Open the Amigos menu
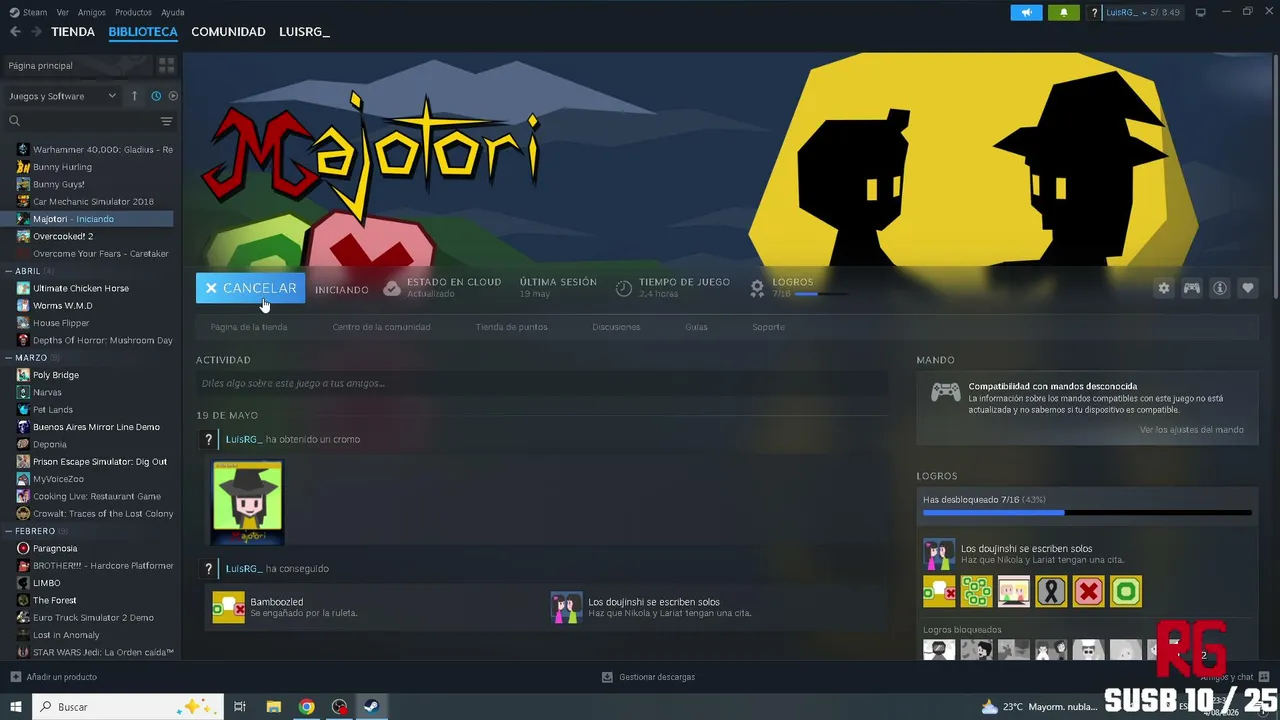Viewport: 1280px width, 720px height. [92, 12]
